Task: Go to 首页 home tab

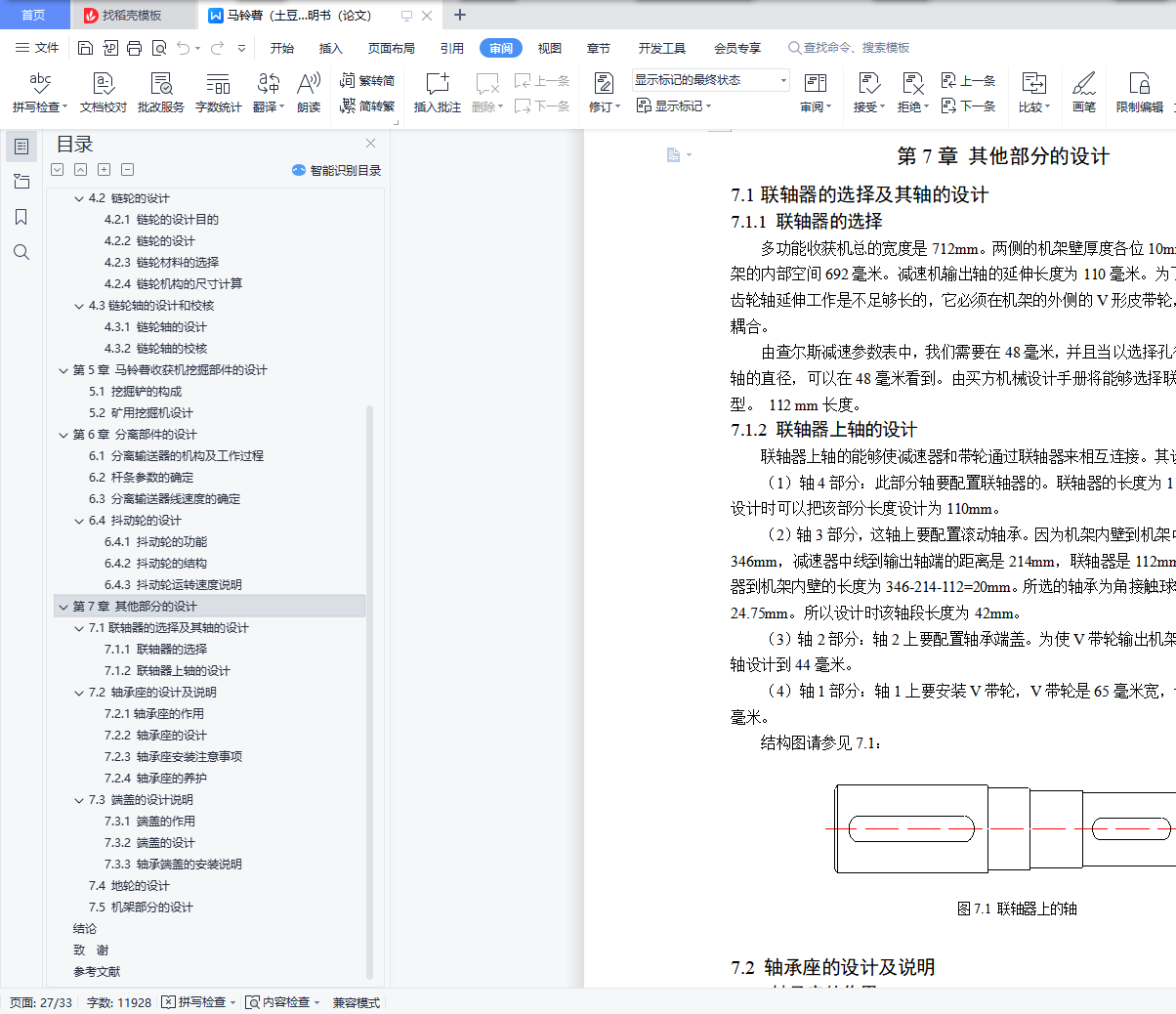Action: pyautogui.click(x=33, y=15)
